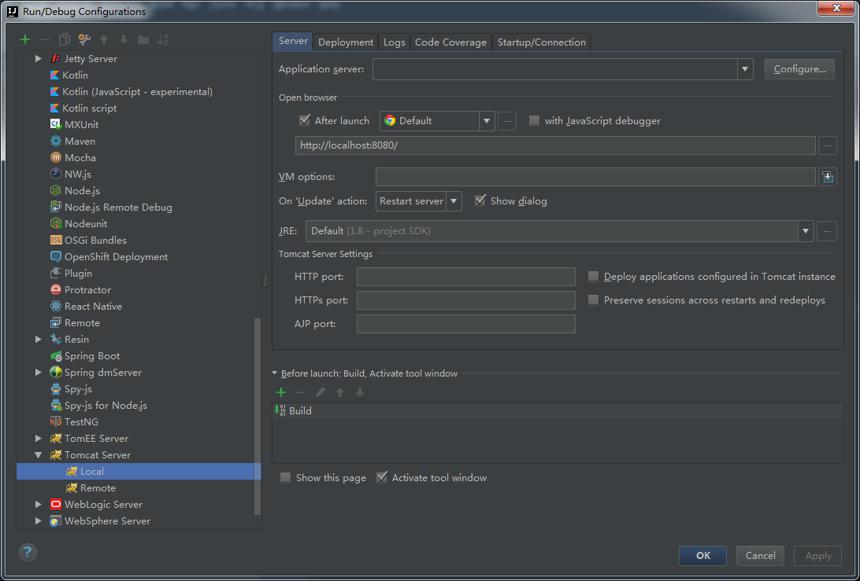Viewport: 860px width, 581px height.
Task: Enable with JavaScript debugger checkbox
Action: point(534,121)
